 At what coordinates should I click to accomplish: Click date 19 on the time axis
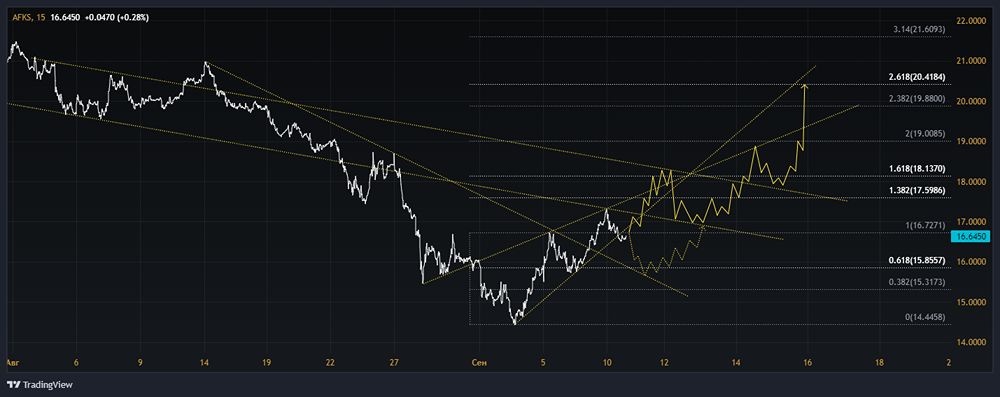(x=267, y=363)
